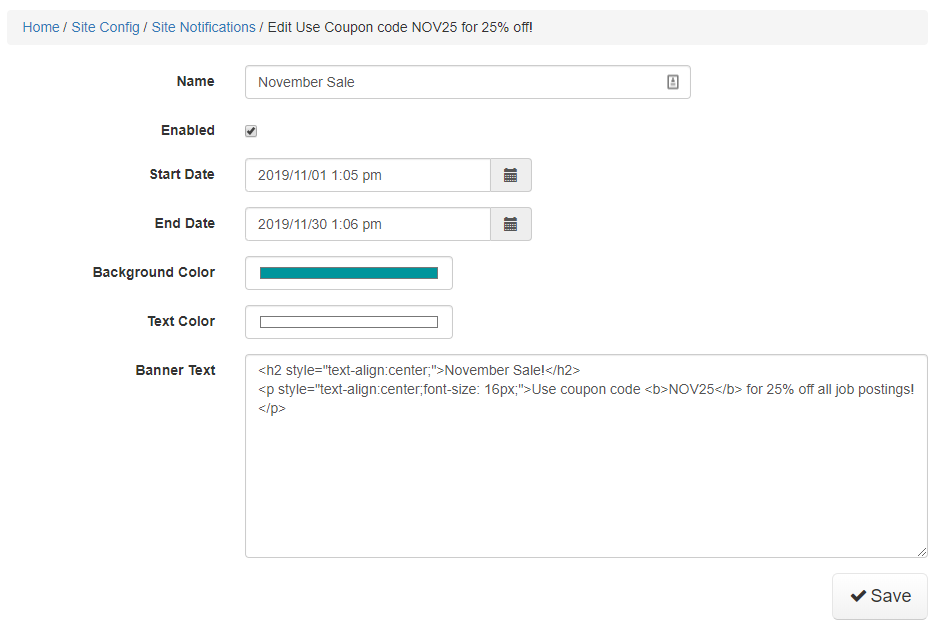Focus the Name field with November Sale

(467, 82)
